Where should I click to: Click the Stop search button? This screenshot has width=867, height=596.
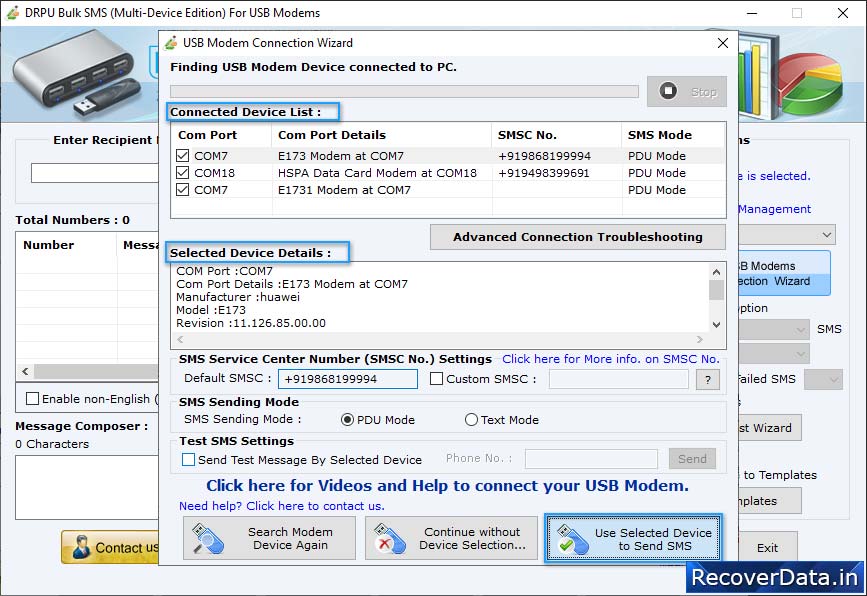point(687,91)
